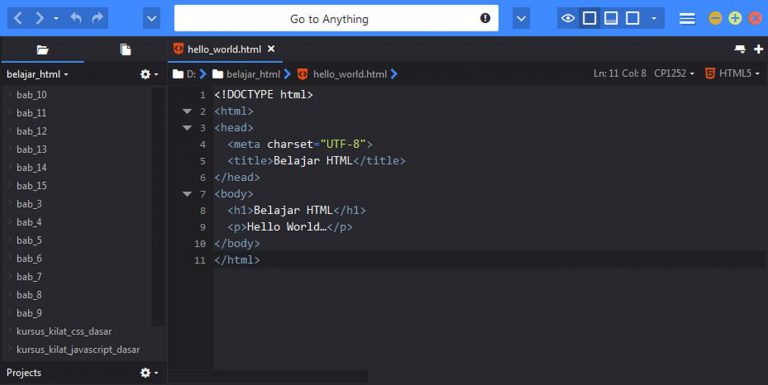Open the bab_11 folder

[31, 113]
